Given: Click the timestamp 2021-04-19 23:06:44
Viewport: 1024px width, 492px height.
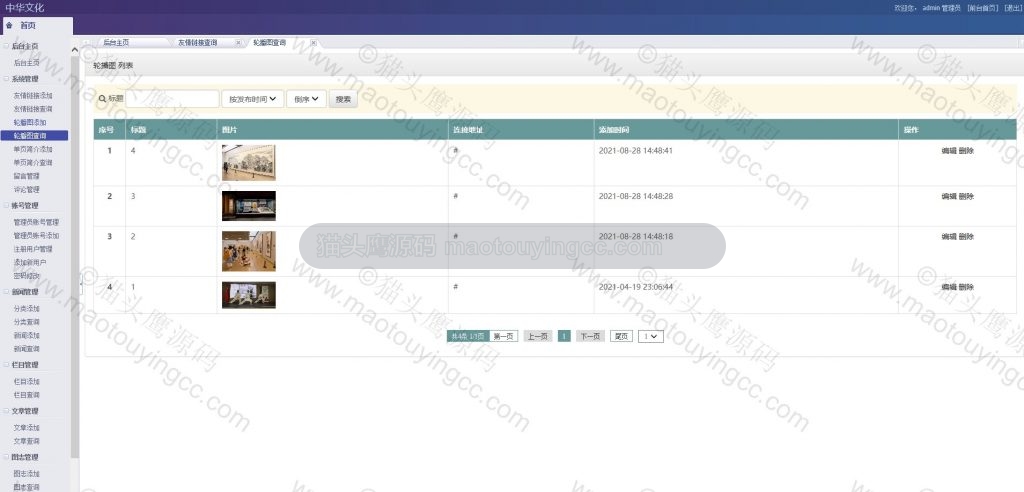Looking at the screenshot, I should 635,287.
